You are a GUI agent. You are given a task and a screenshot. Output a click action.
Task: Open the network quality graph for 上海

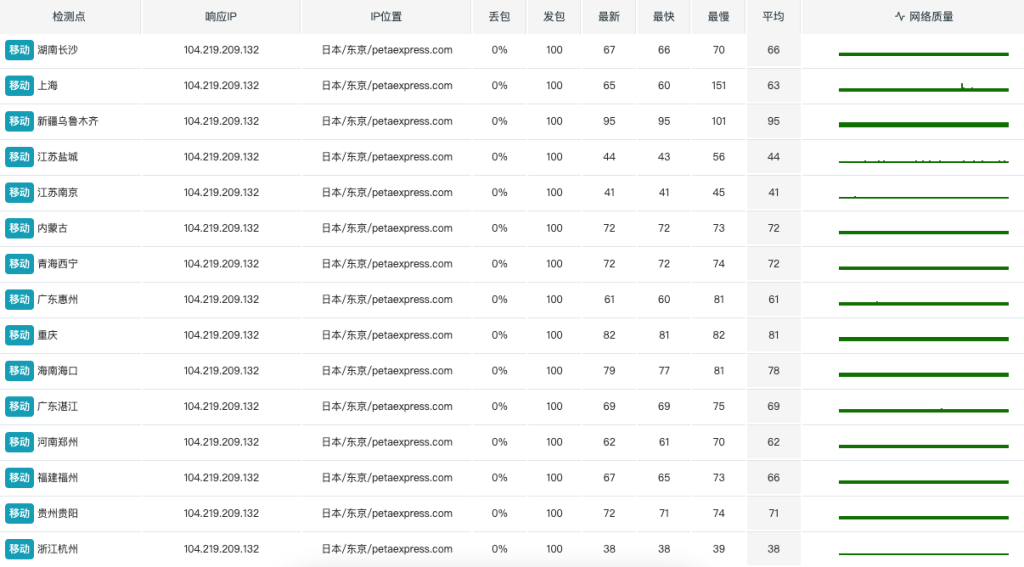923,88
